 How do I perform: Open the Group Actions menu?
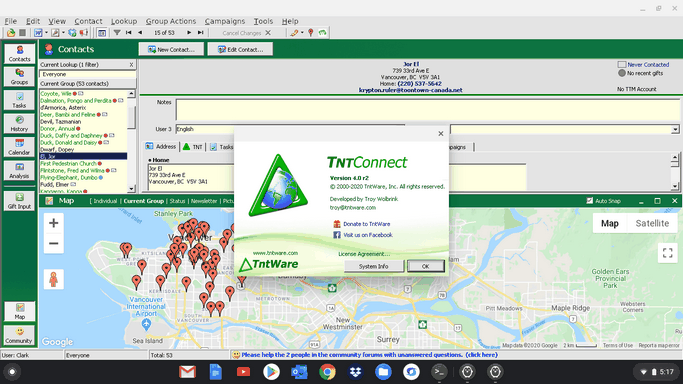tap(171, 21)
